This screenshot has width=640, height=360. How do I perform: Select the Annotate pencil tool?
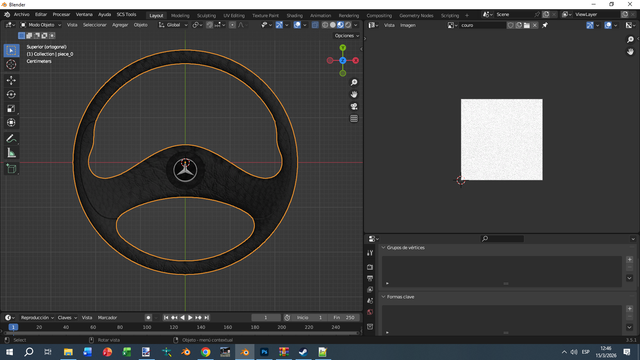(11, 139)
